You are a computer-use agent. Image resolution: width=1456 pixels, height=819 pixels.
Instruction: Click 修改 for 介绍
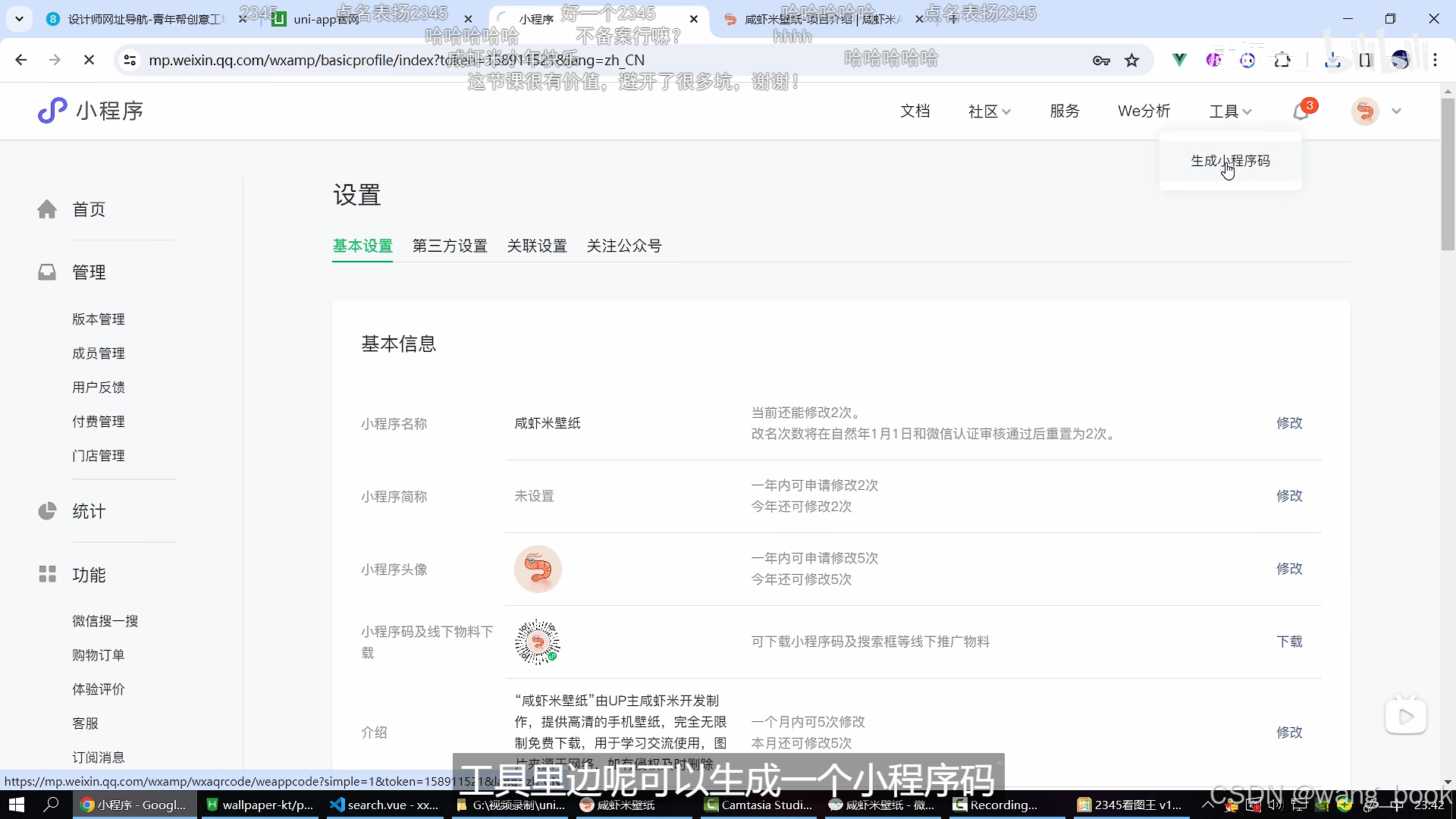pyautogui.click(x=1289, y=733)
